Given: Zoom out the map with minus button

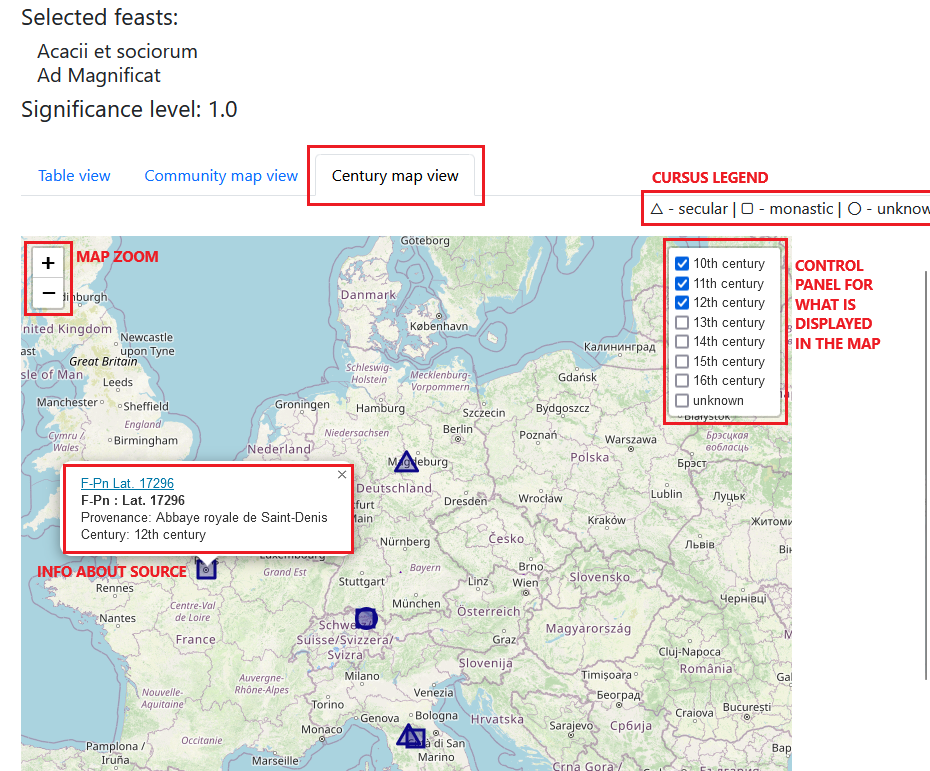Looking at the screenshot, I should click(48, 293).
